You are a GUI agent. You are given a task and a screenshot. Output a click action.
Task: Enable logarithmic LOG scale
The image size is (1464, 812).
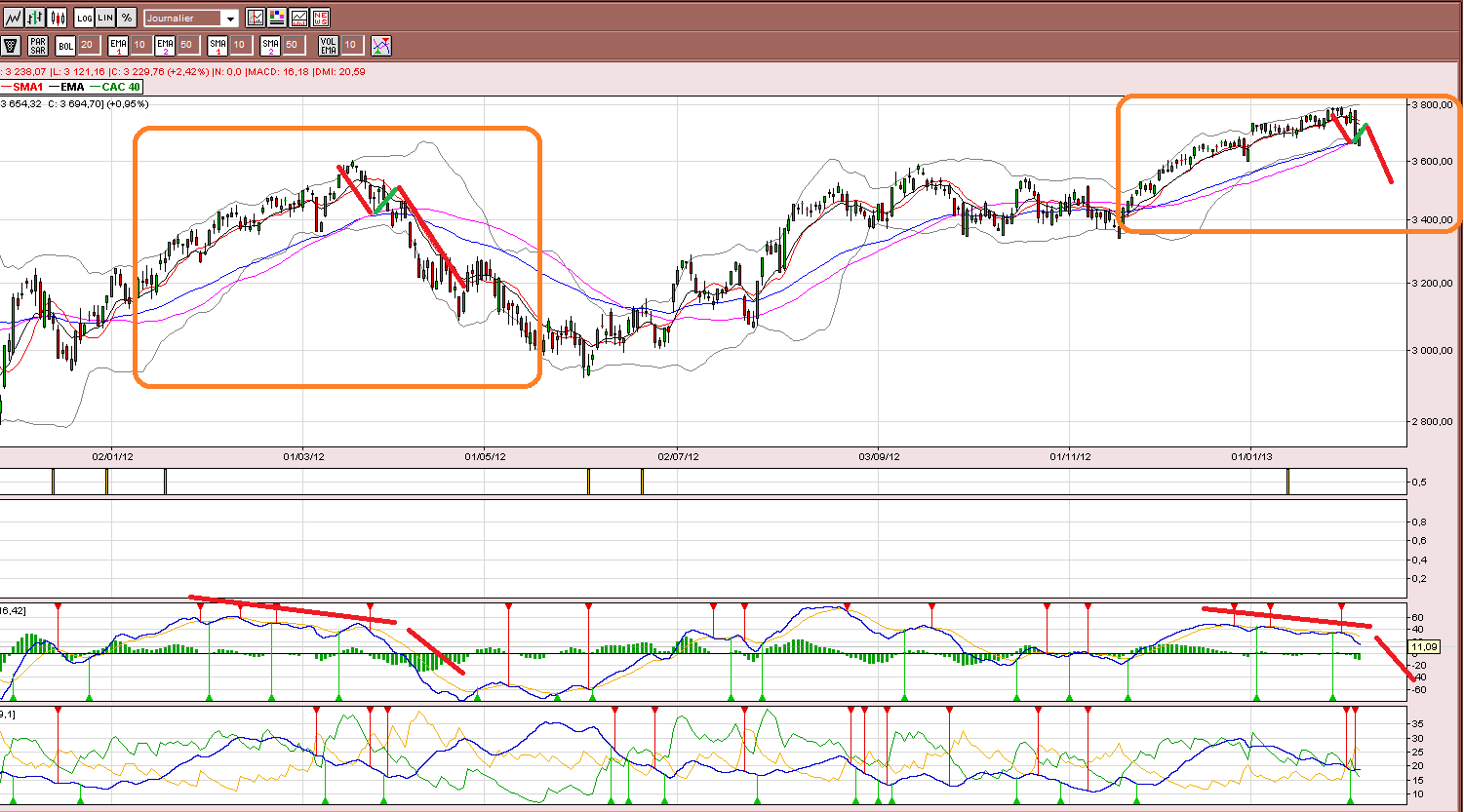tap(85, 18)
